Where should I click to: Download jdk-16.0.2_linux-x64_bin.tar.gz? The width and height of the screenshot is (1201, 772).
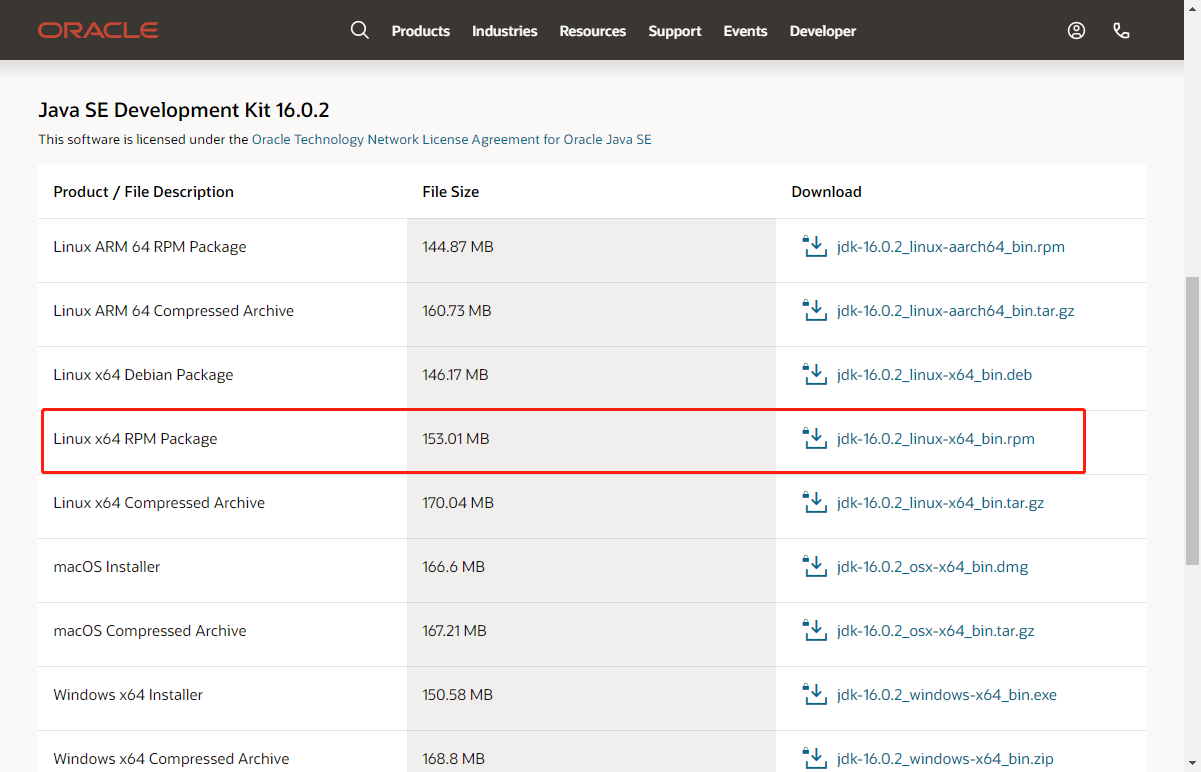(940, 503)
